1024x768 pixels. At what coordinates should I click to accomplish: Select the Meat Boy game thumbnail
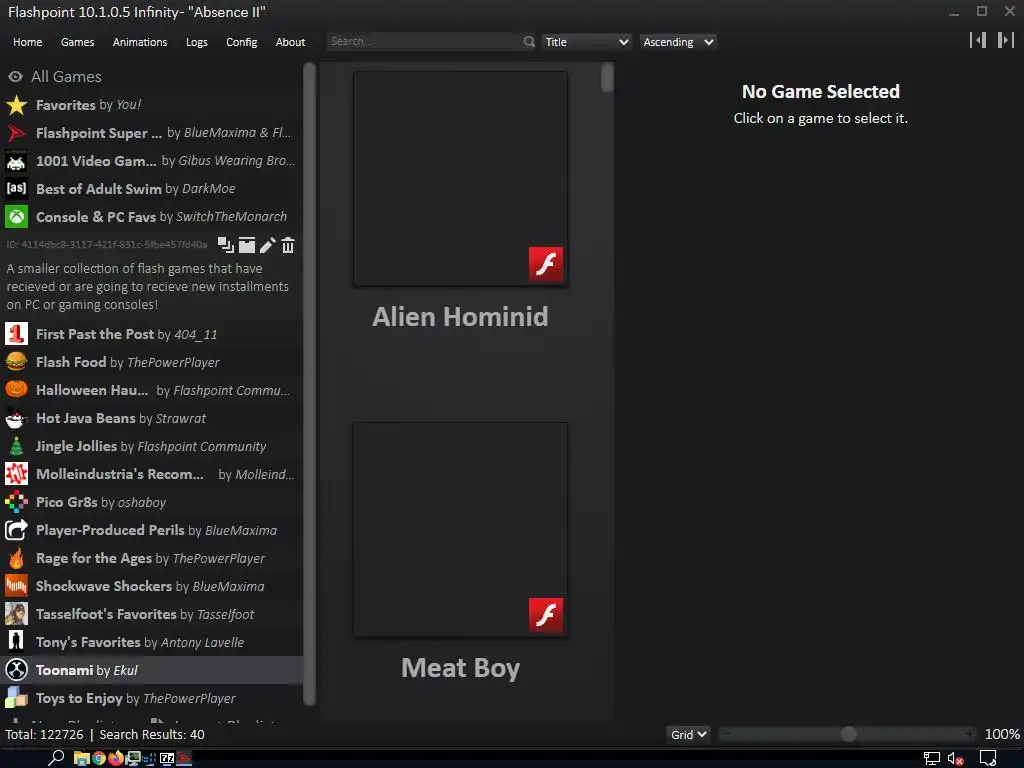click(460, 530)
